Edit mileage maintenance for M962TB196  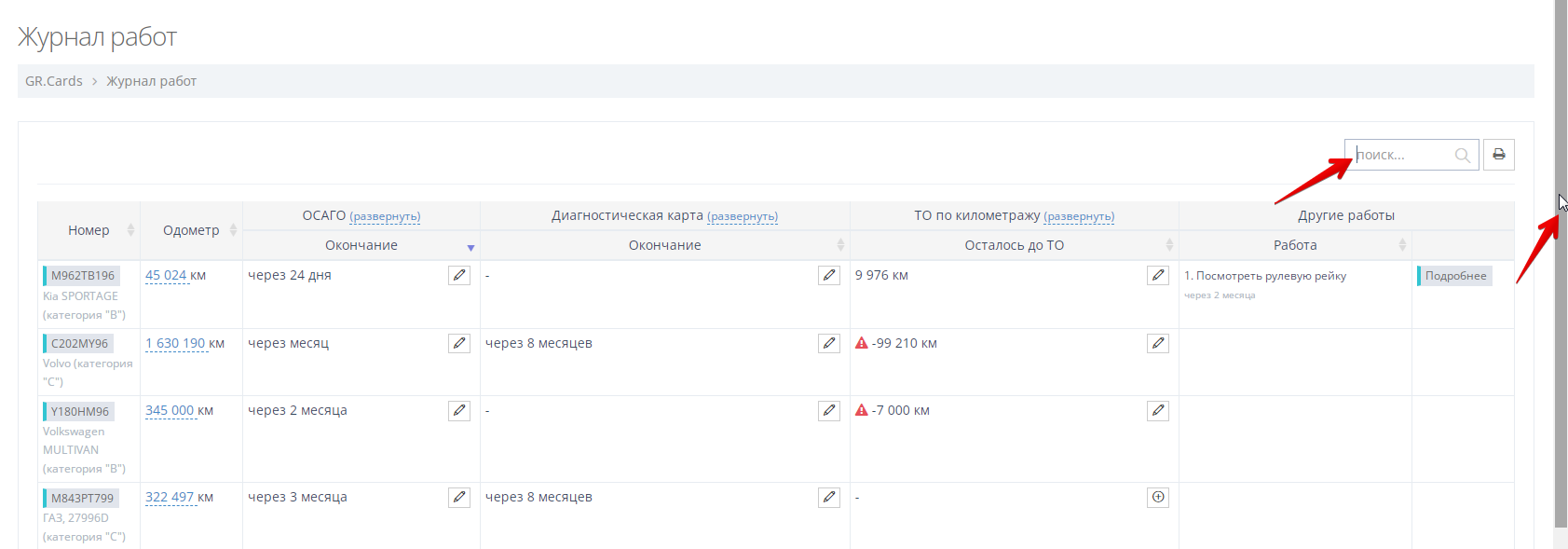click(x=1157, y=276)
